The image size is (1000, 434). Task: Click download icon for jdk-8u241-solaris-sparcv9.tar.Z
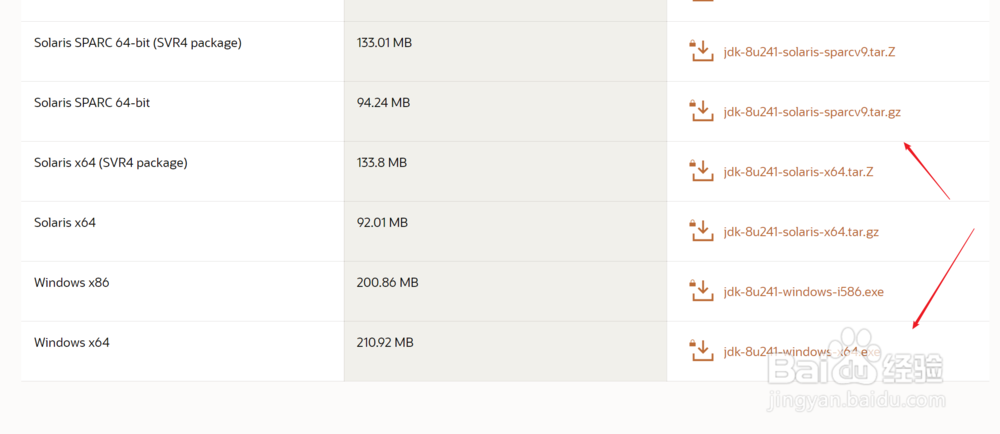click(x=700, y=51)
